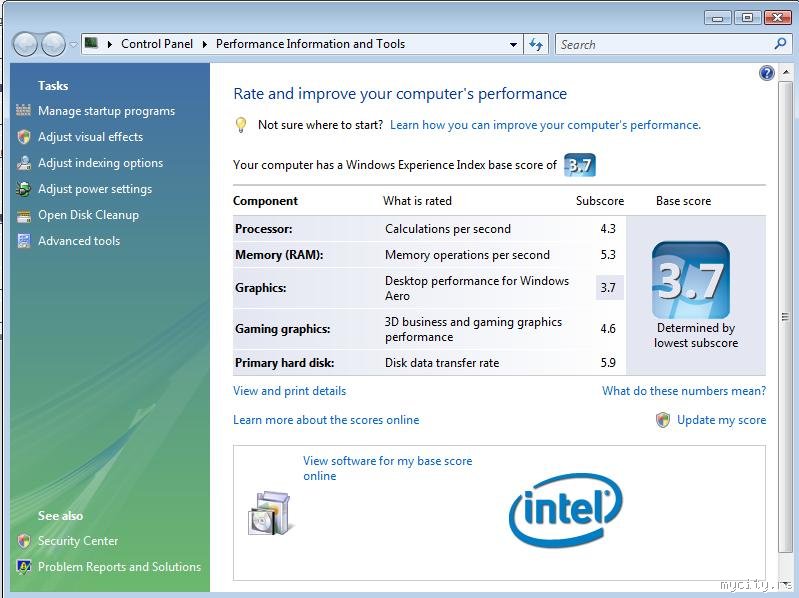Click Learn more about the scores online
Image resolution: width=799 pixels, height=598 pixels.
[x=326, y=420]
